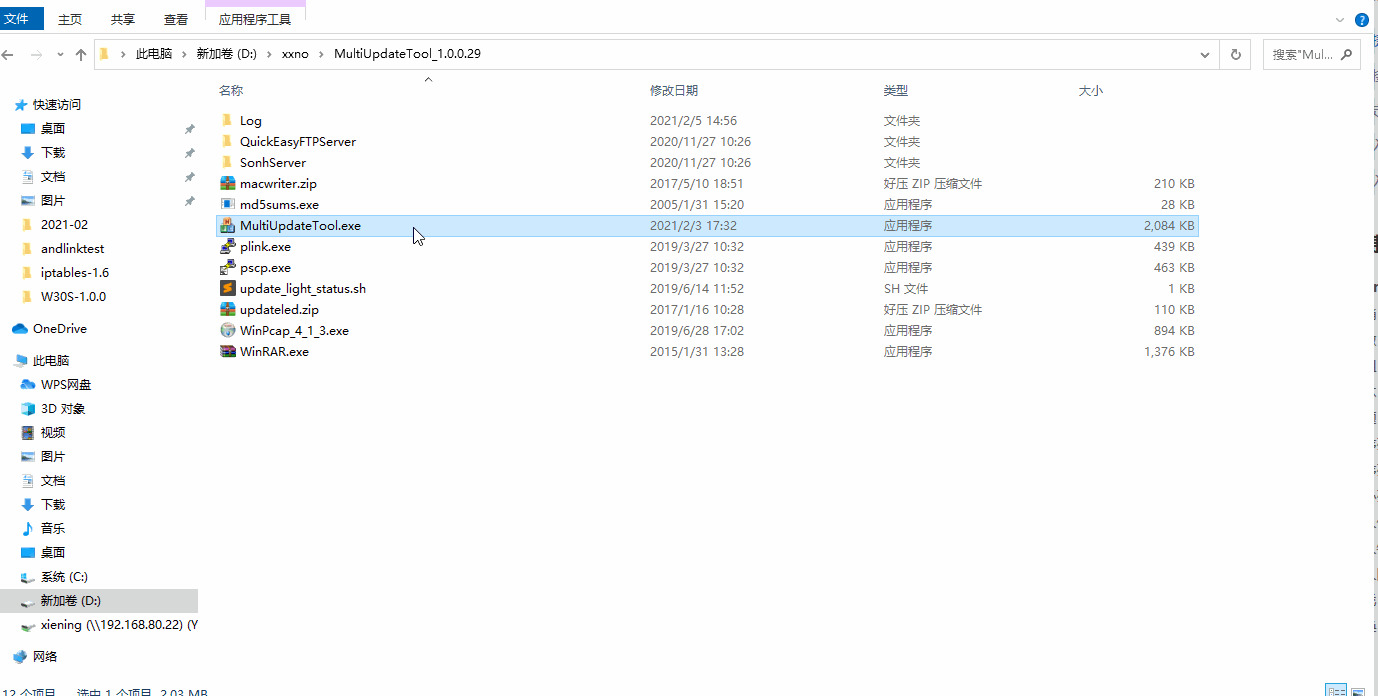Select WinPcap_4_1_3.exe installer icon
Screen dimensions: 1378x696
coord(228,331)
